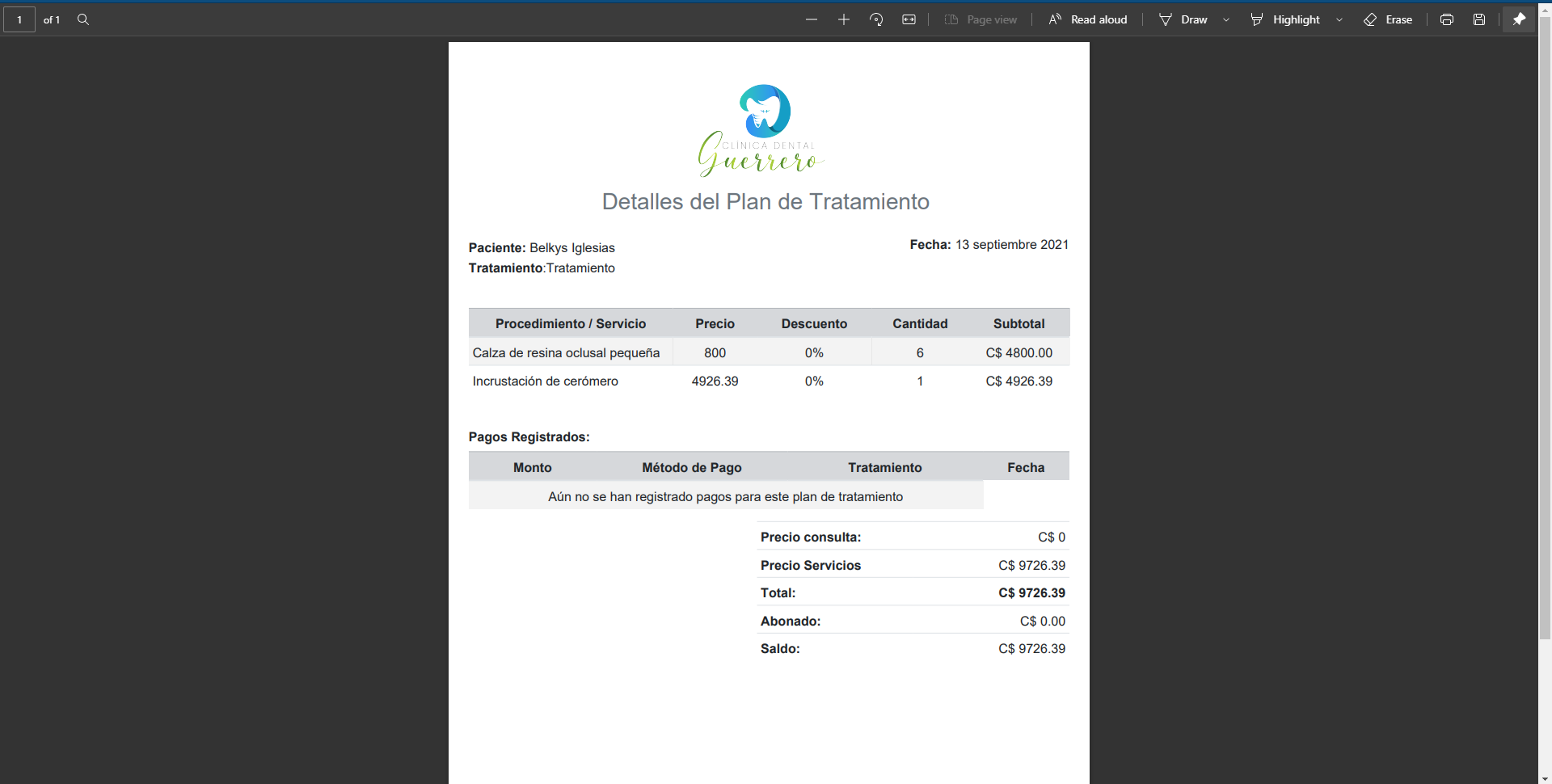Click the Clínica Dental Guerrero logo
The height and width of the screenshot is (784, 1552).
pos(761,131)
